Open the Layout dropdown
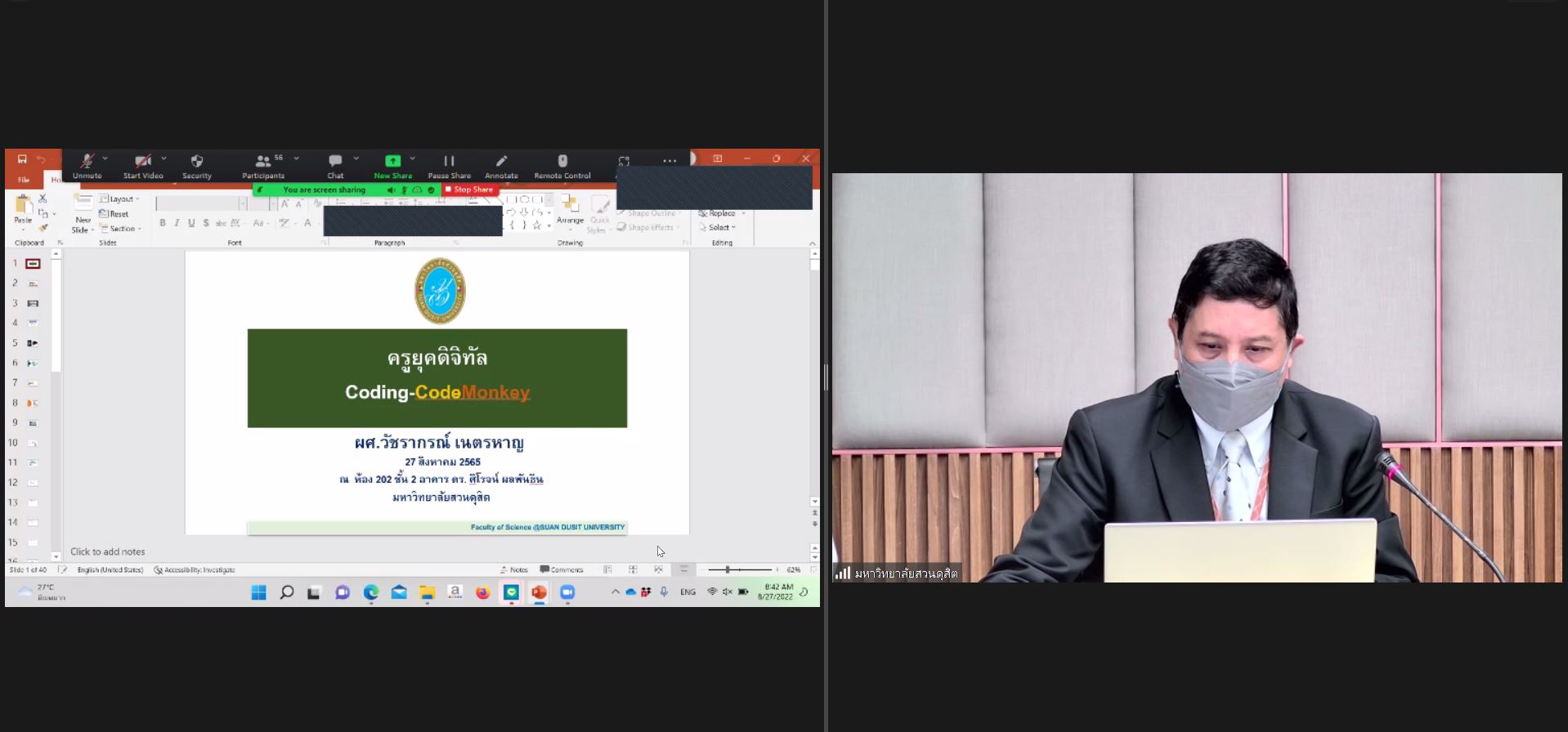The height and width of the screenshot is (732, 1568). click(x=119, y=199)
